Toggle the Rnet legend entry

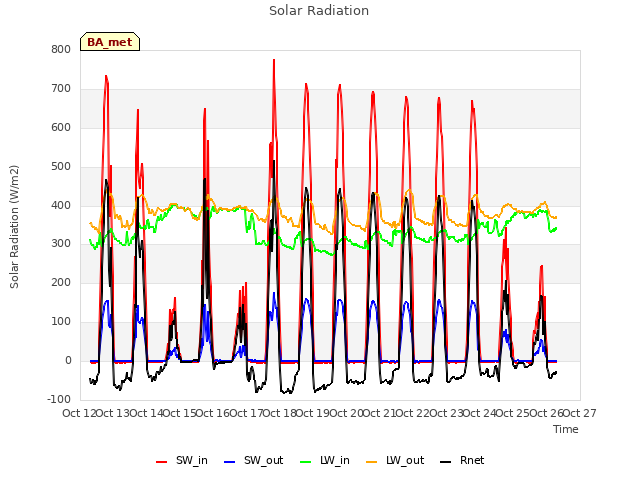coord(462,460)
